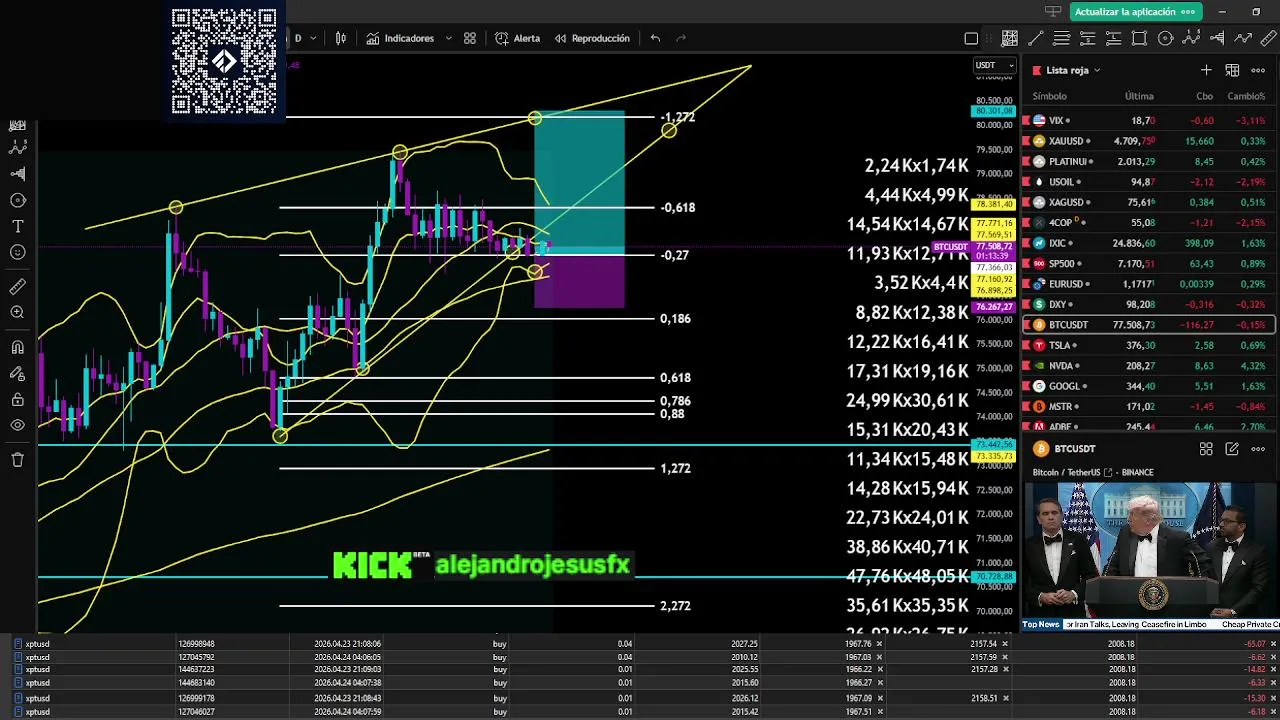
Task: Click the Alerta button
Action: (517, 38)
